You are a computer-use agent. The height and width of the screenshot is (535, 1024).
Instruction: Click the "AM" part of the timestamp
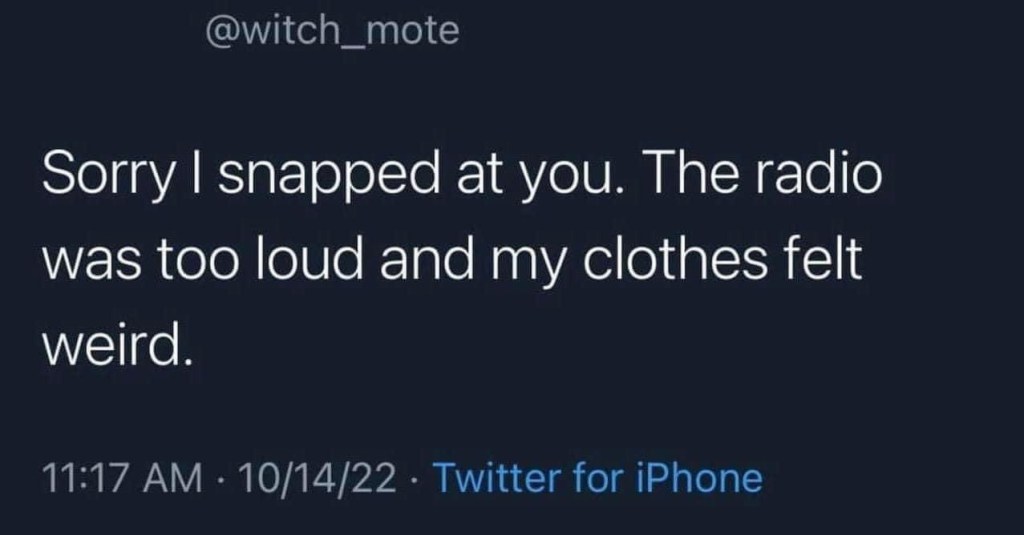point(172,478)
